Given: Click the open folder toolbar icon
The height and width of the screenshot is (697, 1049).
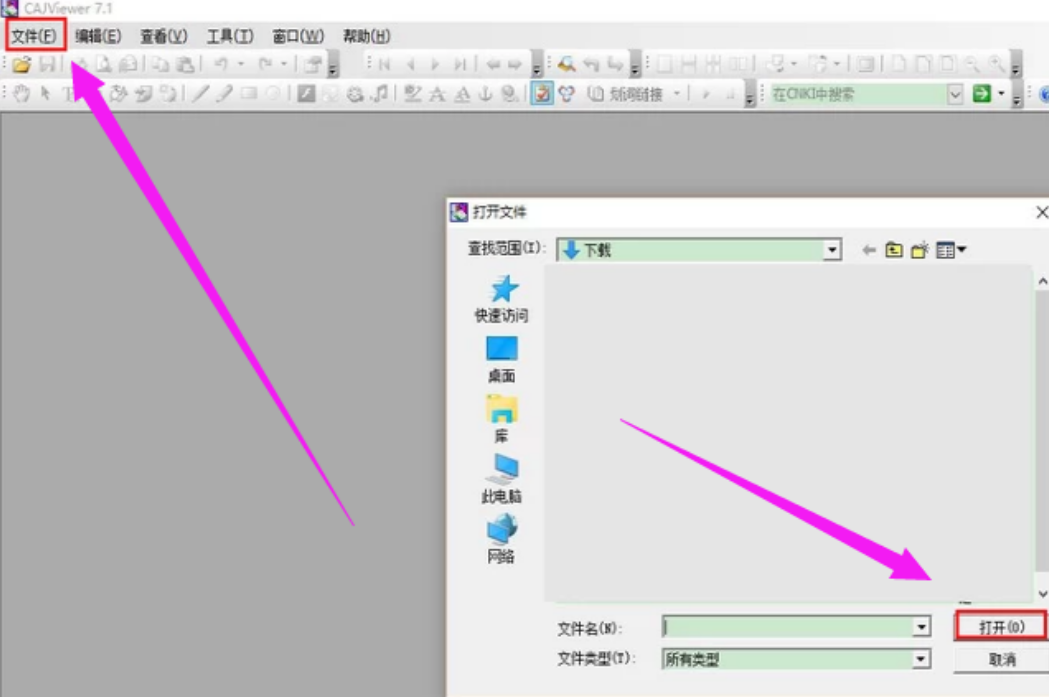Looking at the screenshot, I should [x=22, y=65].
